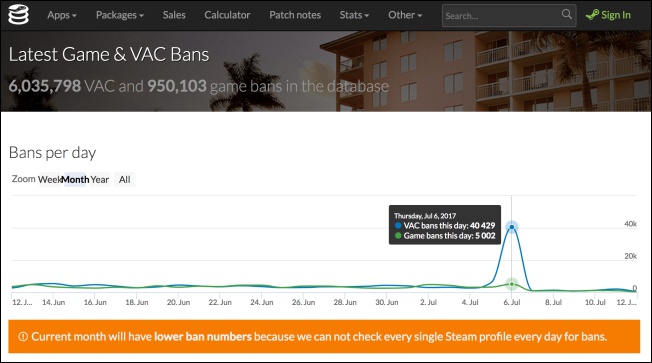This screenshot has width=652, height=363.
Task: Open Patch notes in navigation
Action: click(x=295, y=15)
